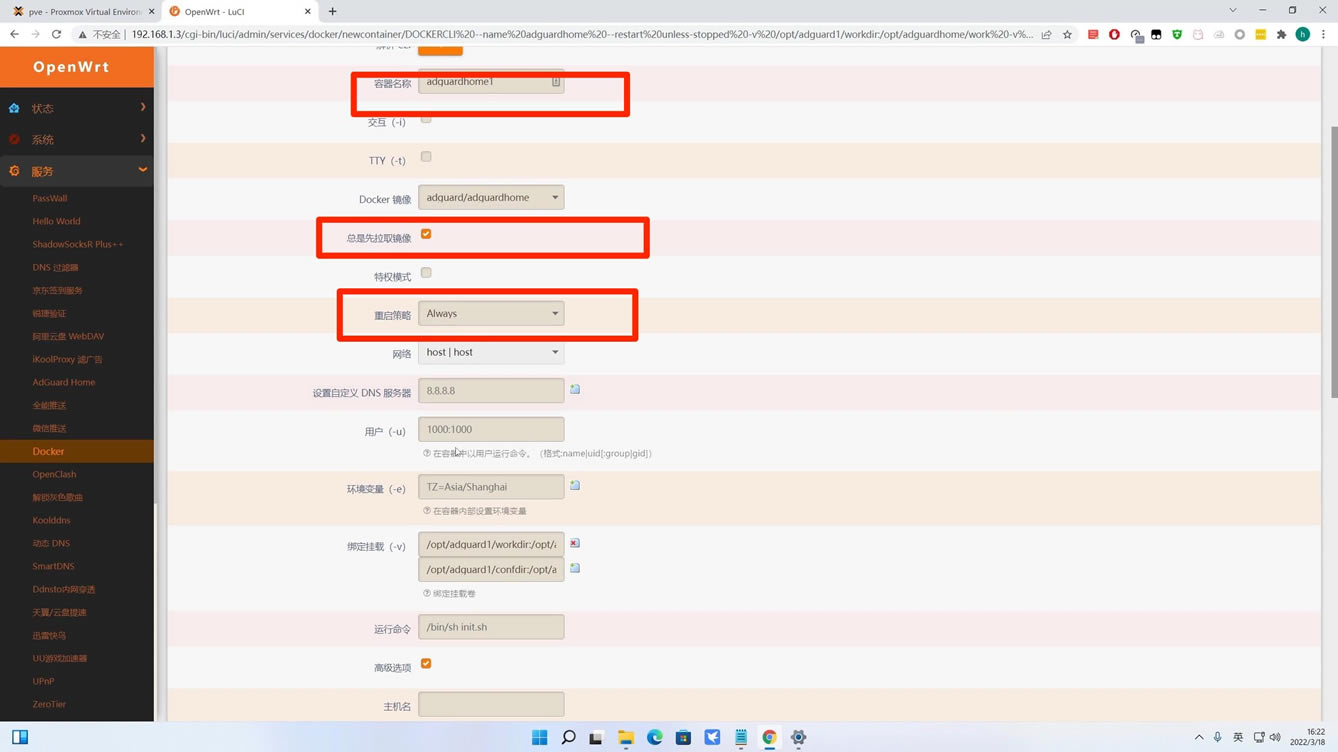Click the browser back arrow
Screen dimensions: 1338x752
pos(14,34)
